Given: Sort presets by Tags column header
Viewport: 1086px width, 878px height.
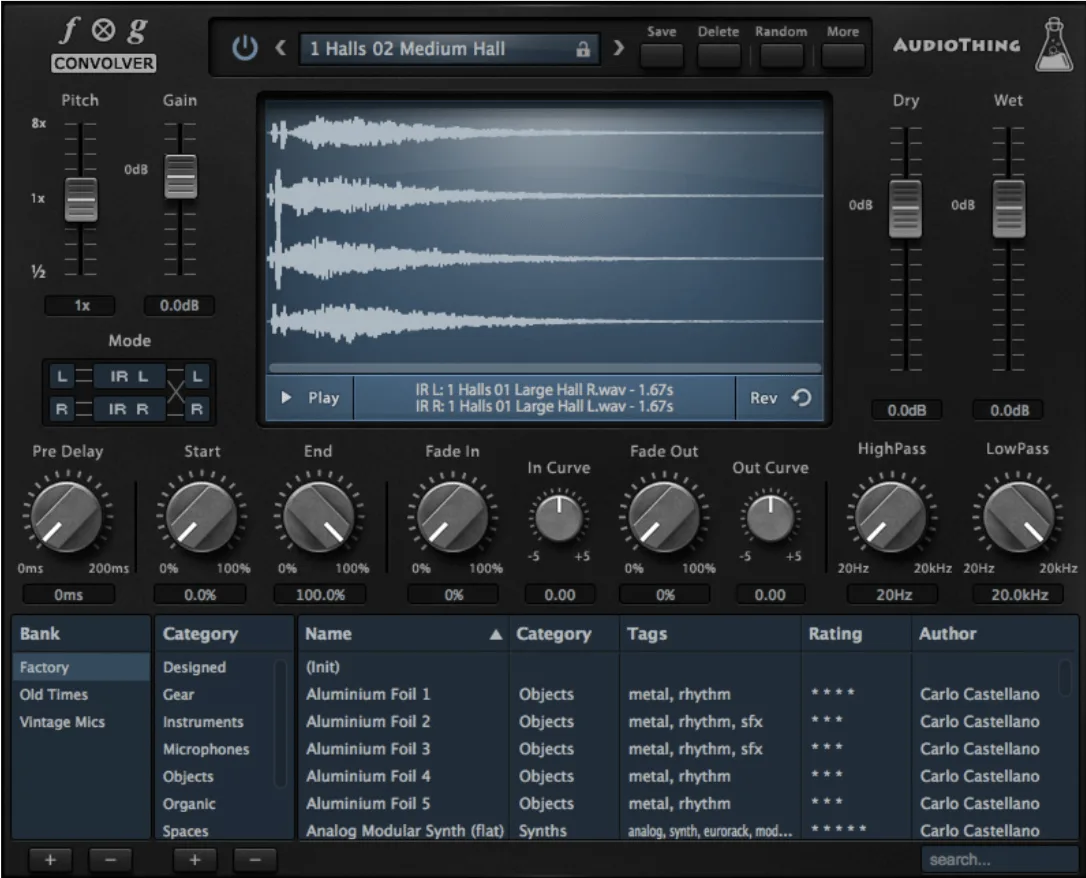Looking at the screenshot, I should (x=711, y=634).
